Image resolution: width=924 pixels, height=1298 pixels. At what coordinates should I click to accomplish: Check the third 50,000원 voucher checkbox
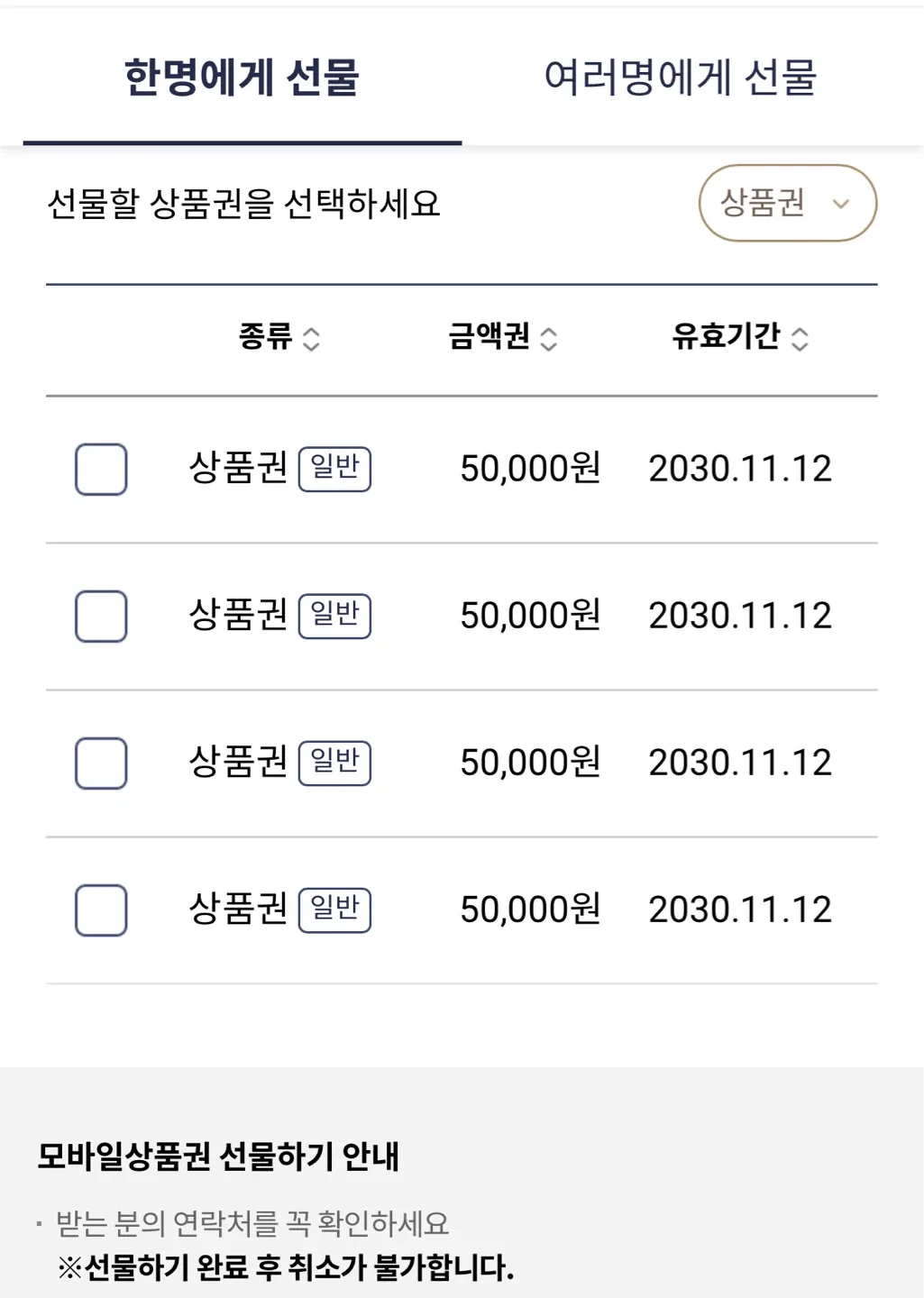[101, 763]
